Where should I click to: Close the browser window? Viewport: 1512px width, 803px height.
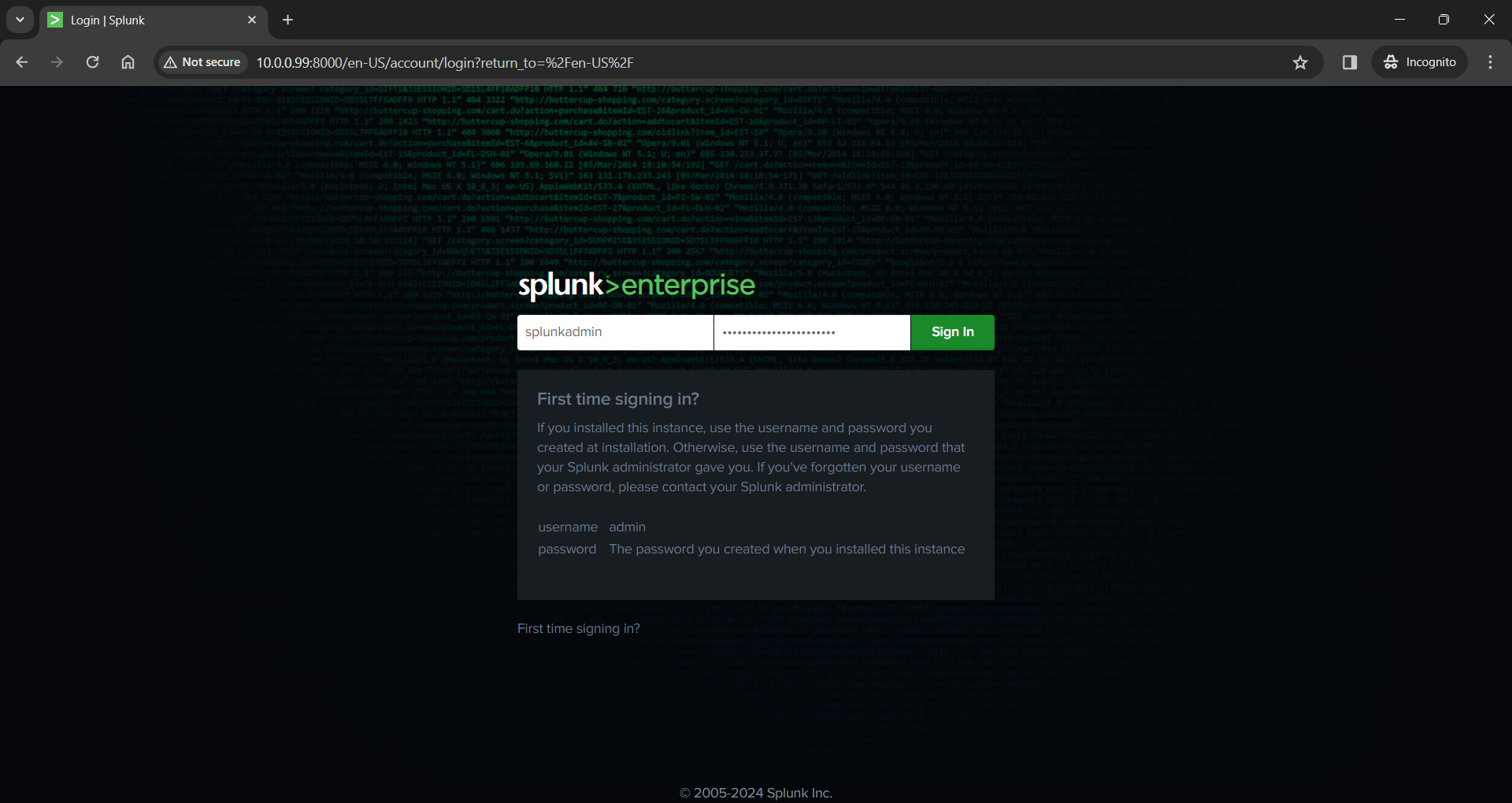click(x=1489, y=20)
